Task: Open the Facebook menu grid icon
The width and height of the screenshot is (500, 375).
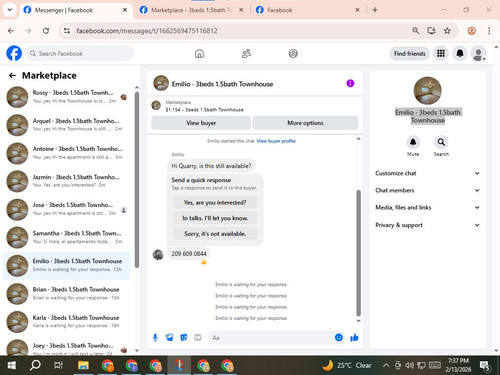Action: click(x=441, y=53)
